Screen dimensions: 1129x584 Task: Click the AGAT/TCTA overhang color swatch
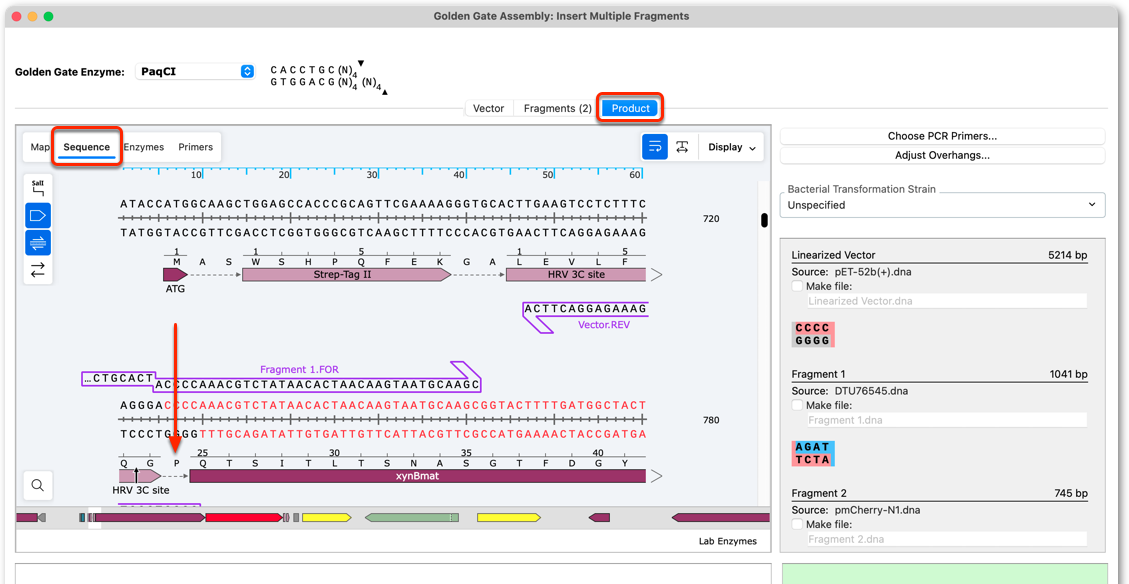[813, 454]
